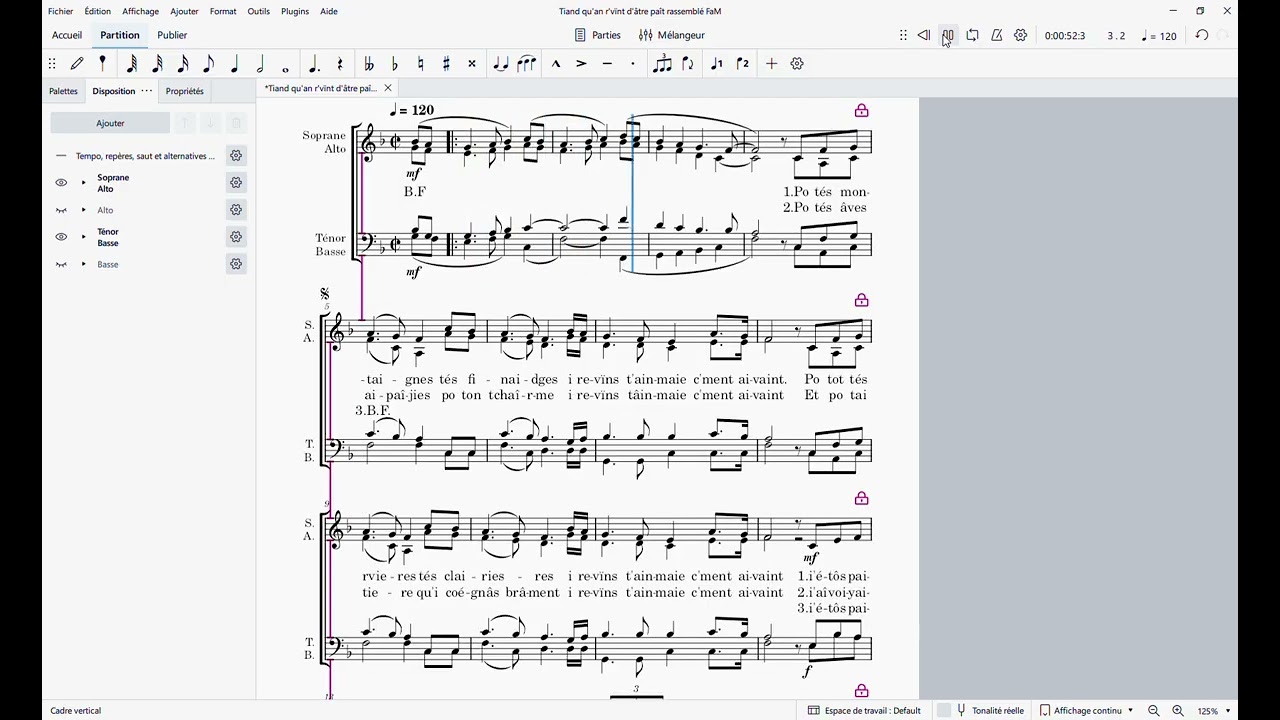This screenshot has height=720, width=1280.
Task: Add more items to note toolbar
Action: [771, 63]
